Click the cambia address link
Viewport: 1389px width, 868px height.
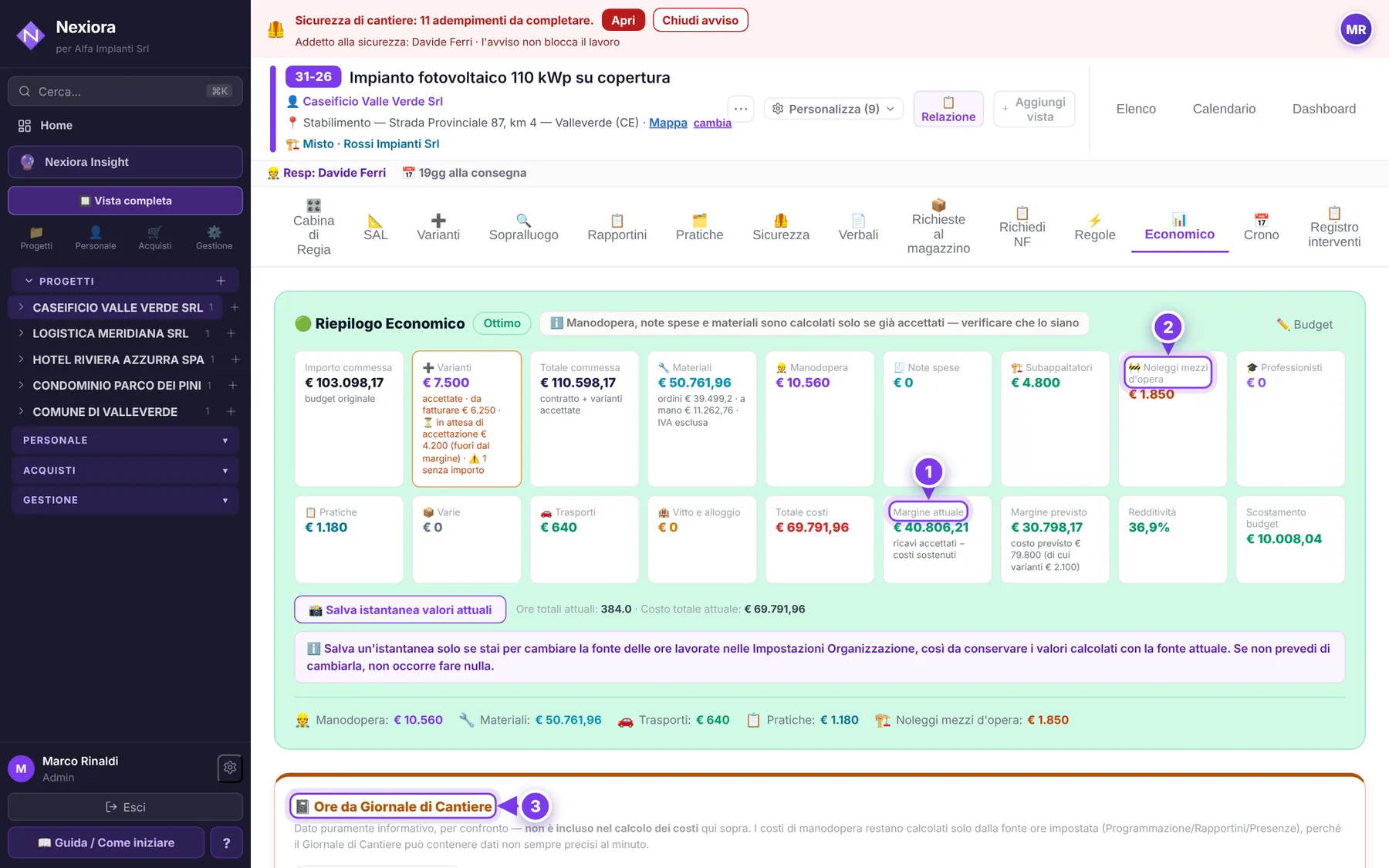coord(712,123)
